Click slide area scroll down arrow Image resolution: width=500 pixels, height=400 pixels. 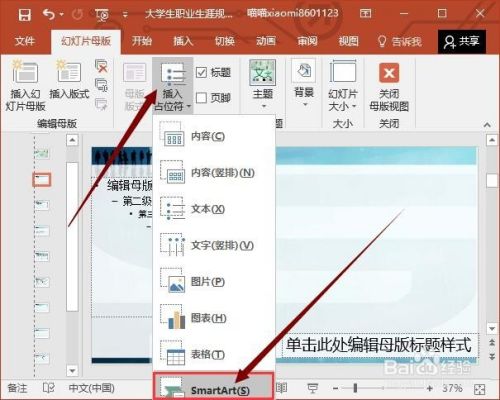(x=492, y=329)
